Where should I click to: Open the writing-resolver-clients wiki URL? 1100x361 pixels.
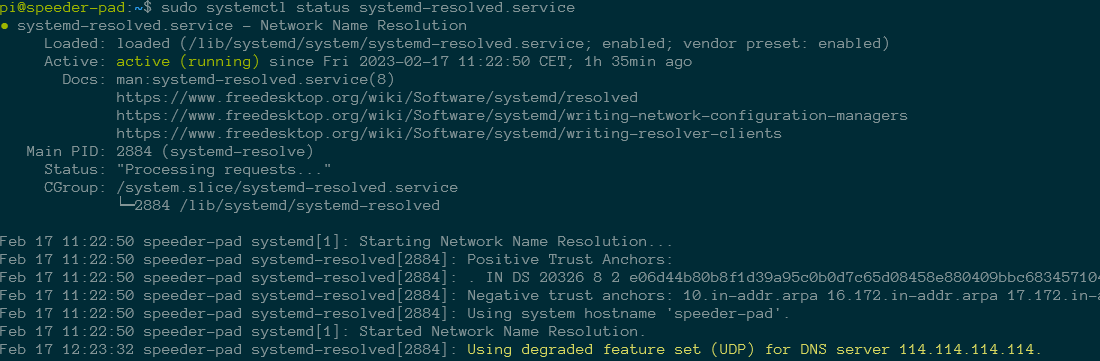pyautogui.click(x=449, y=133)
